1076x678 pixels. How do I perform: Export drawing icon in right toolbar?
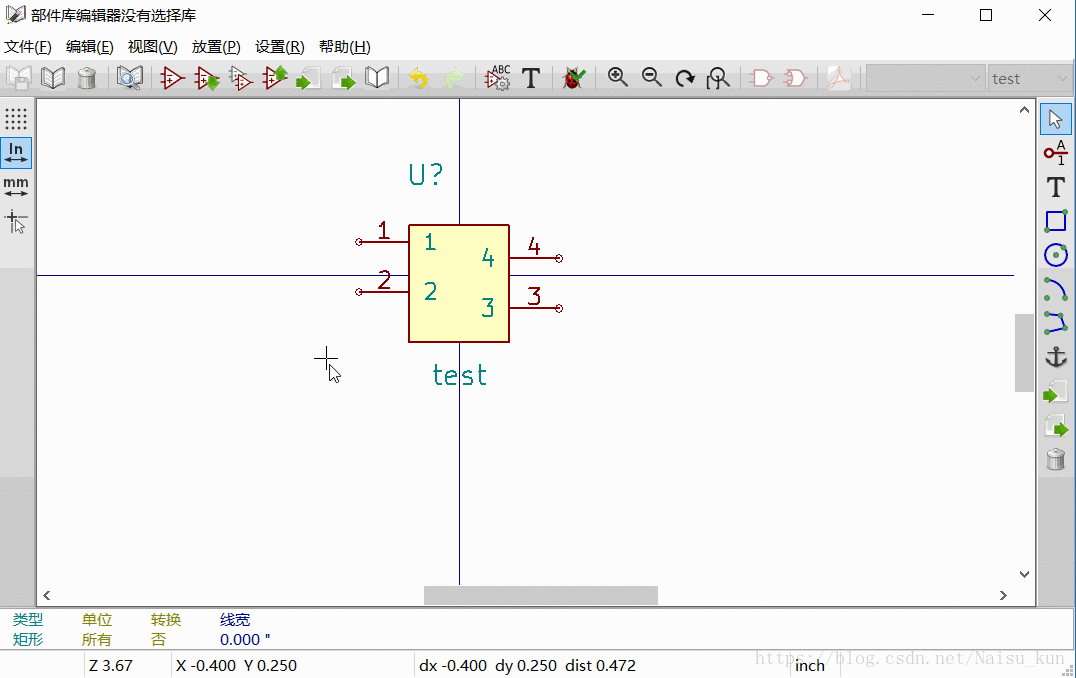[1055, 425]
